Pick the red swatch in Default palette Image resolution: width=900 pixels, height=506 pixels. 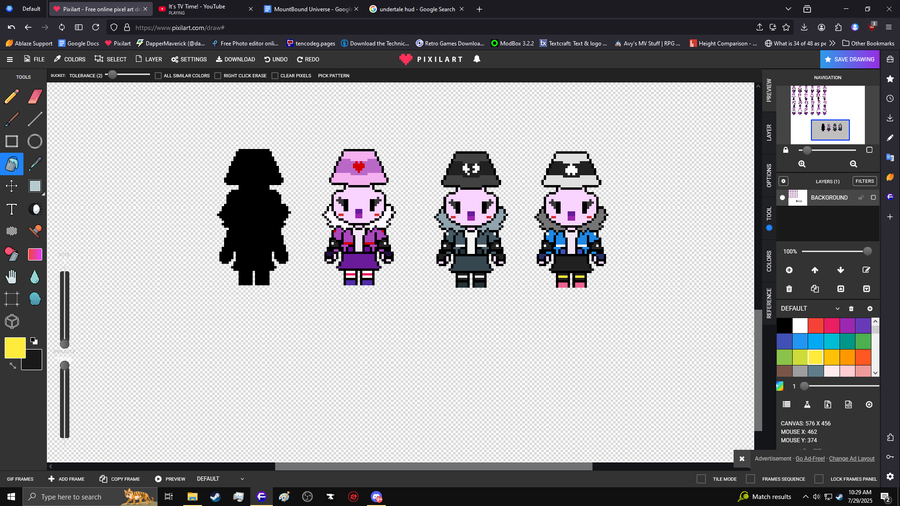[x=816, y=325]
